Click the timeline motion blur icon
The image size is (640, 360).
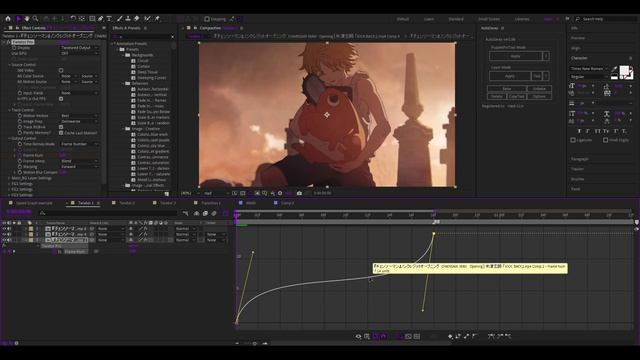pos(214,213)
